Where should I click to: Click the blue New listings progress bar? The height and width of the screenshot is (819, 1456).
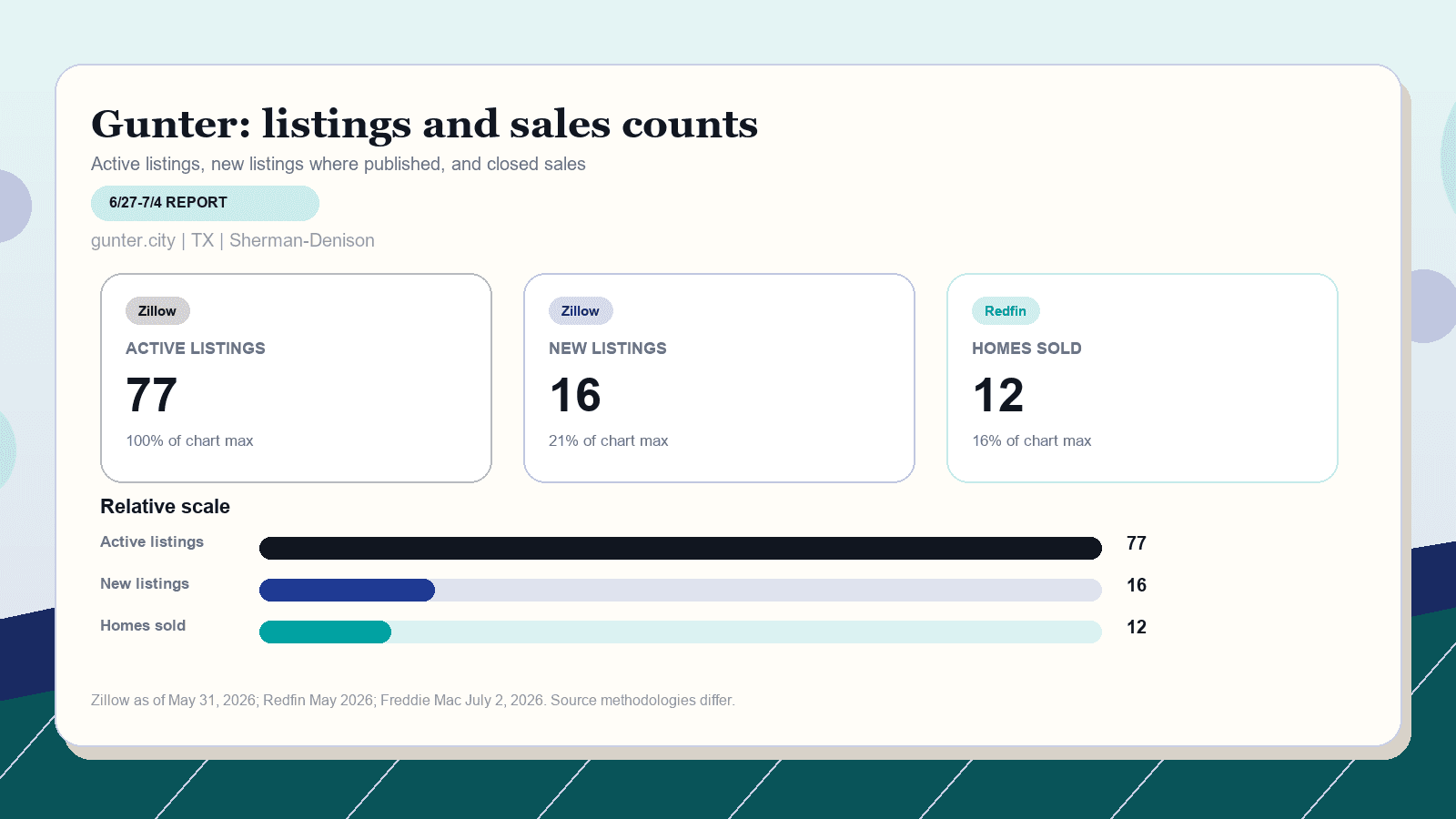coord(347,590)
